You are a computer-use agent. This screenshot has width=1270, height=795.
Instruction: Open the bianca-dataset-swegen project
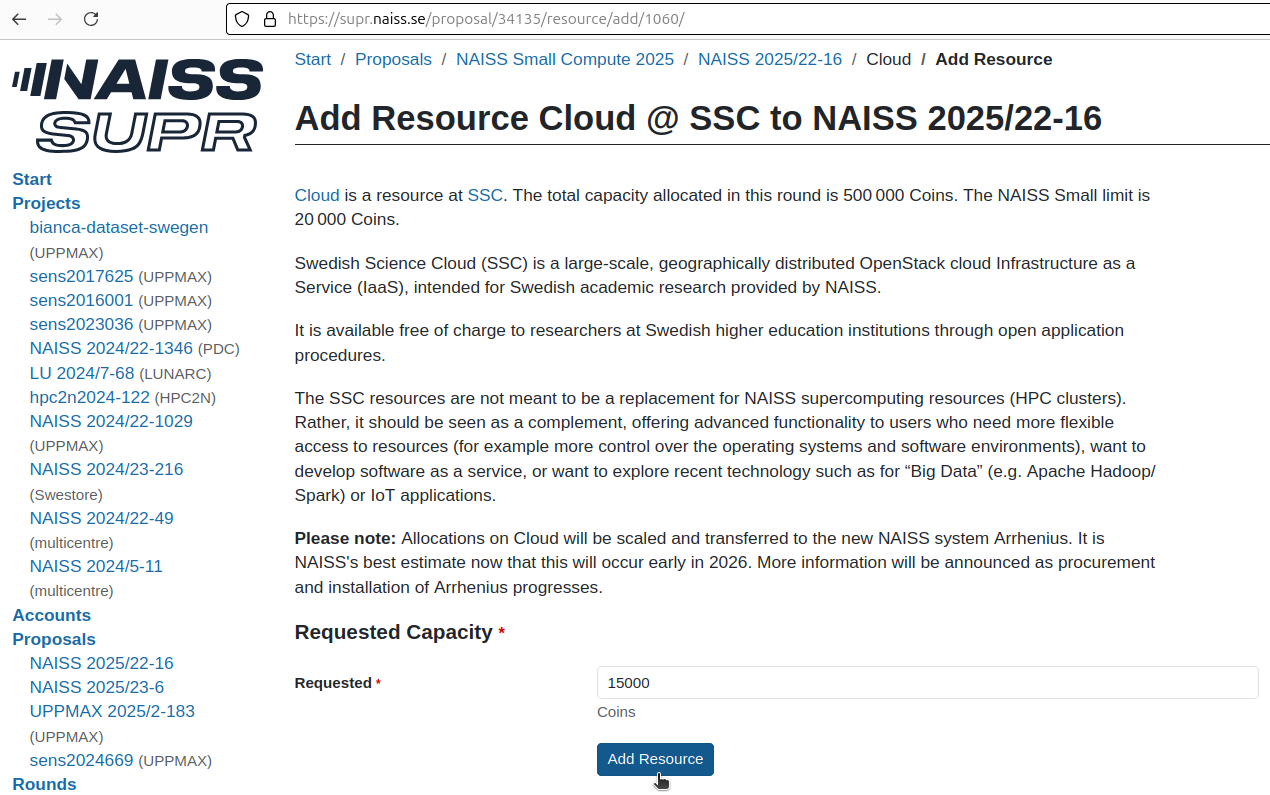(x=118, y=227)
